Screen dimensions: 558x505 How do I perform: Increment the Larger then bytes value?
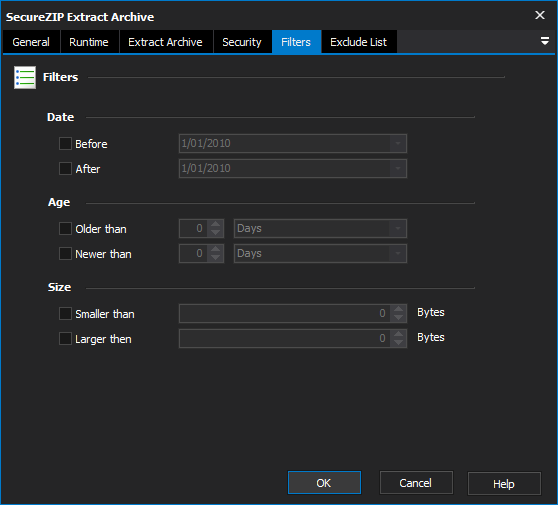click(x=398, y=334)
